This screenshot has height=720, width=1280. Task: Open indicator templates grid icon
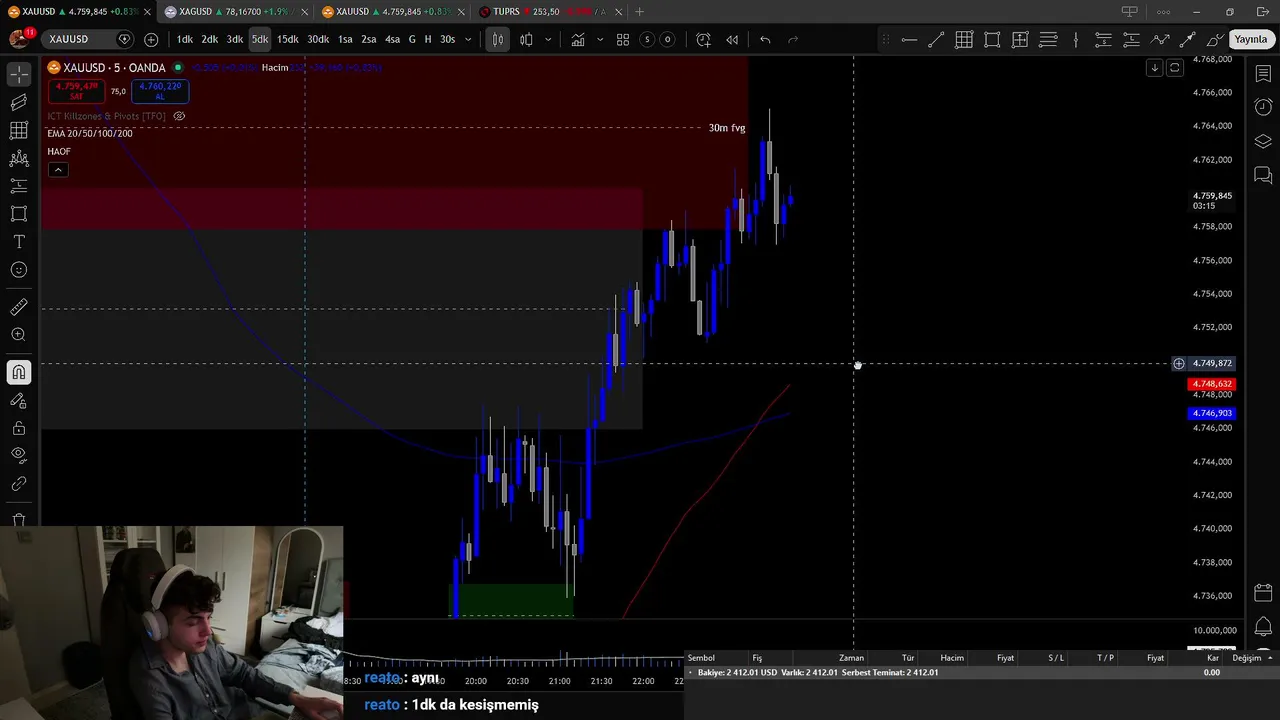pos(623,39)
